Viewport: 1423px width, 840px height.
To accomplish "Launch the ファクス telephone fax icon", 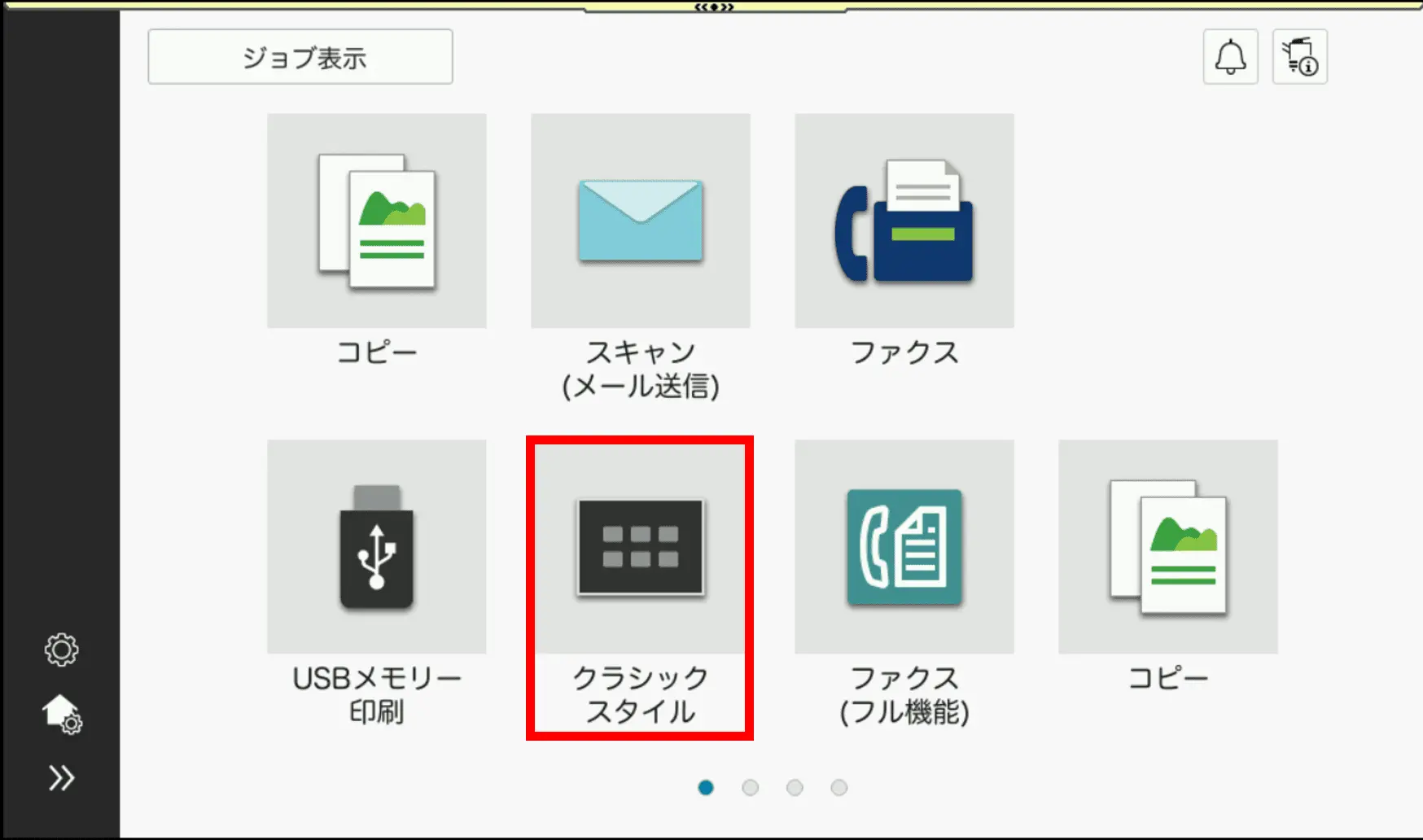I will coord(904,221).
